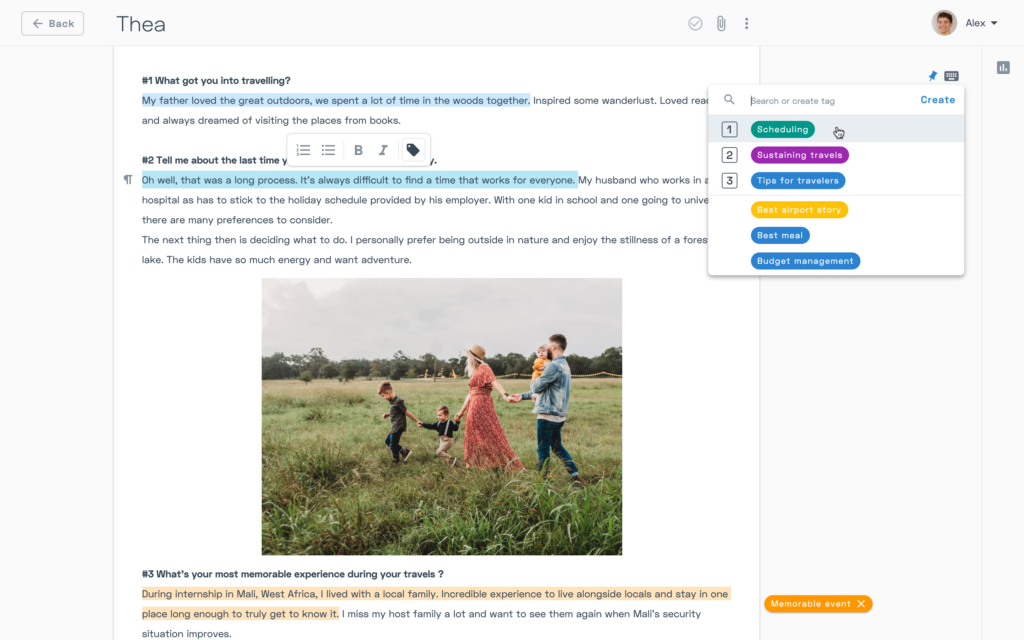Image resolution: width=1024 pixels, height=640 pixels.
Task: Show keyboard shortcuts icon
Action: coord(952,76)
